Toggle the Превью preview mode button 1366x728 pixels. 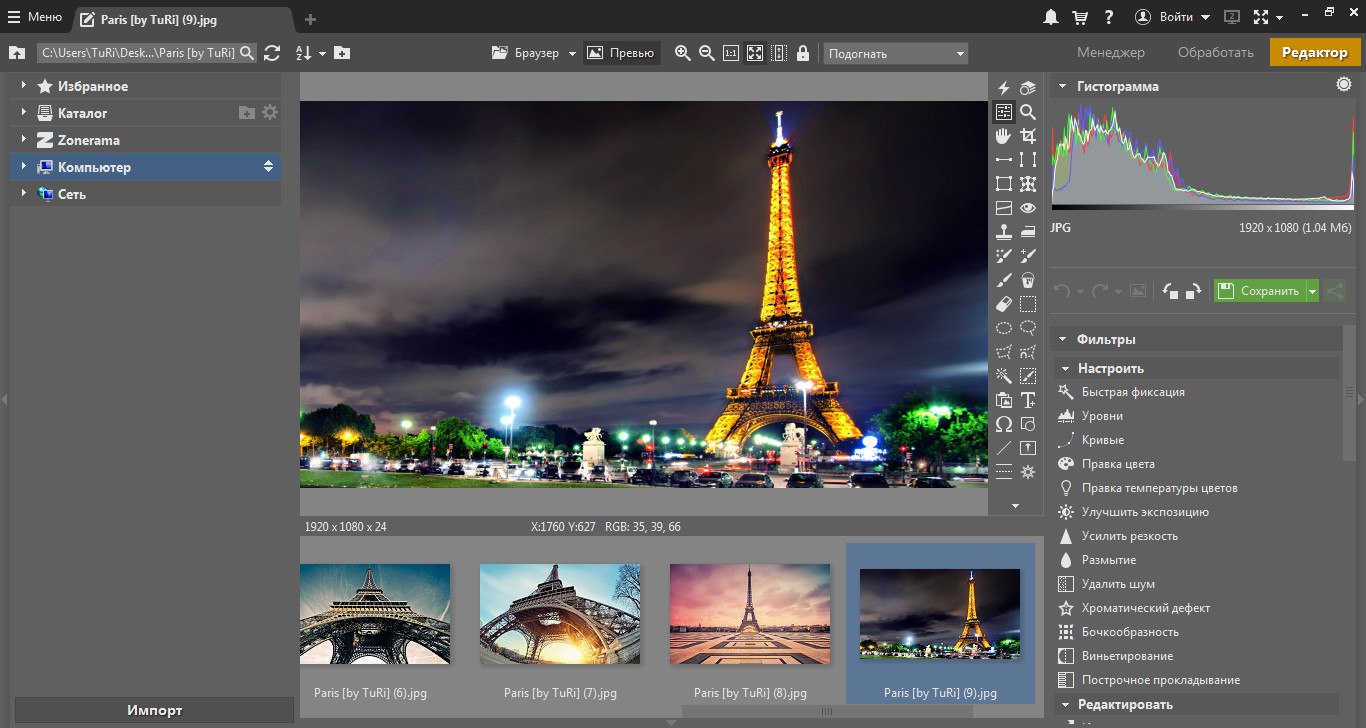pos(621,53)
